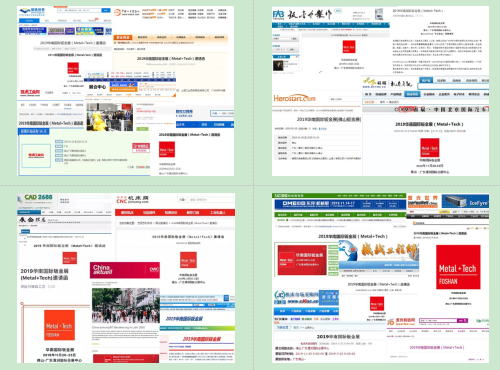Click the China aktuell magenta header
This screenshot has width=500, height=370.
point(125,270)
